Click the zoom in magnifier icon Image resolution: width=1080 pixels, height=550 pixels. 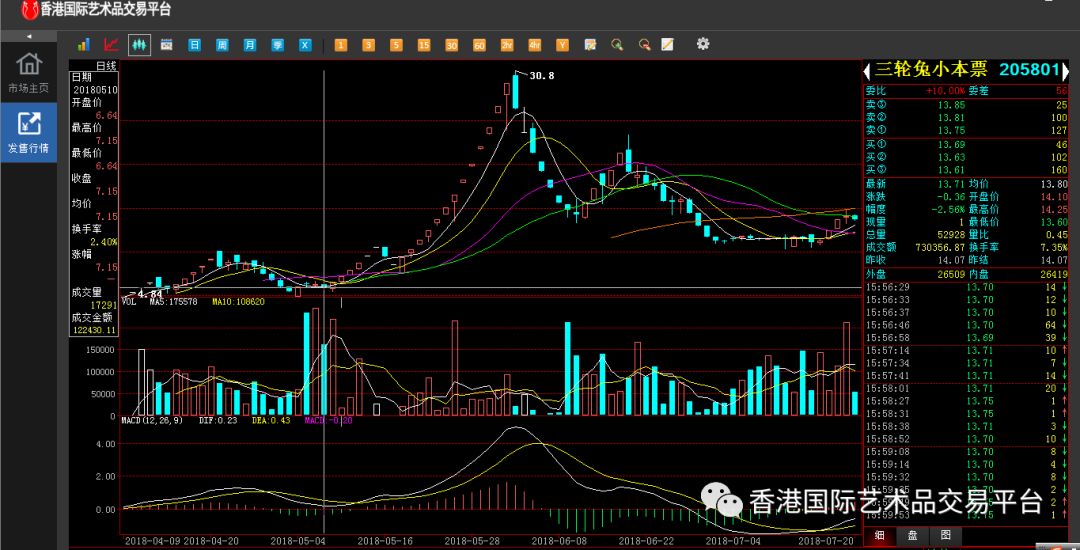point(617,45)
